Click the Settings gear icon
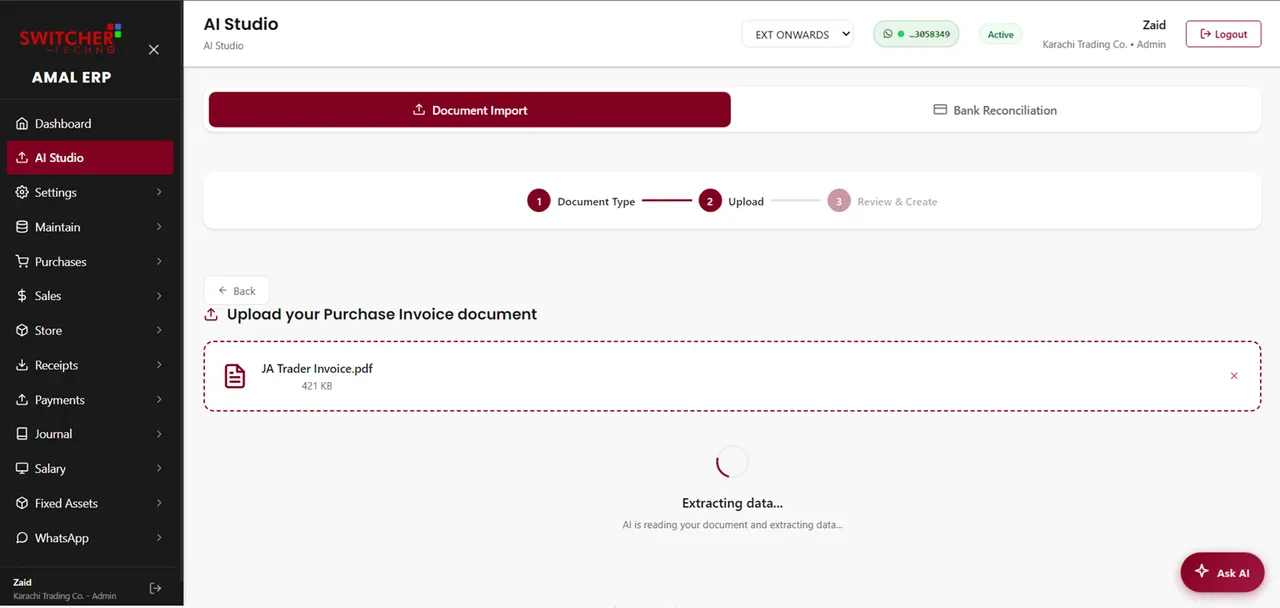This screenshot has height=608, width=1280. click(x=22, y=193)
